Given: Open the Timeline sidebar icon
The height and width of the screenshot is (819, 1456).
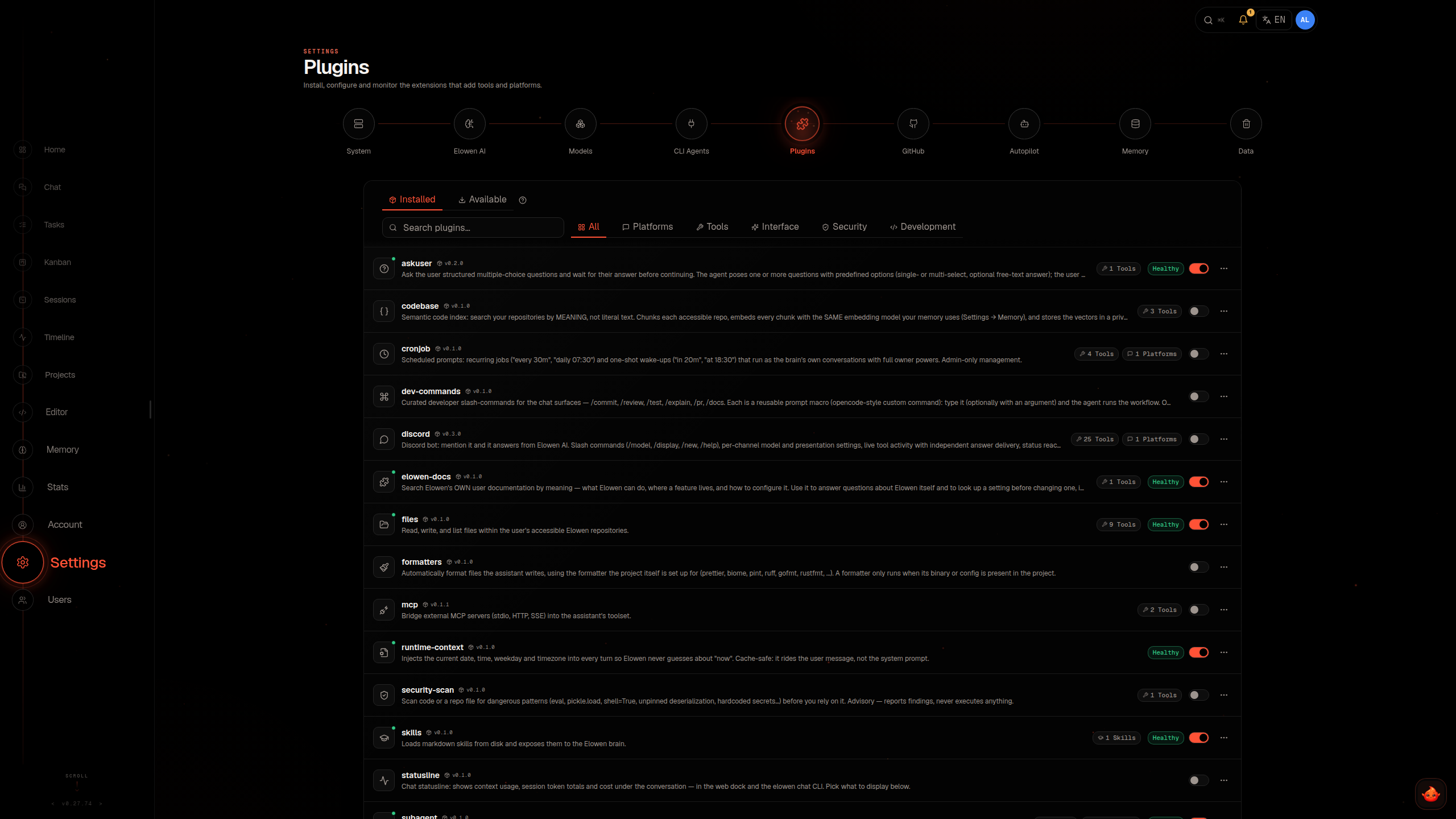Looking at the screenshot, I should [23, 337].
